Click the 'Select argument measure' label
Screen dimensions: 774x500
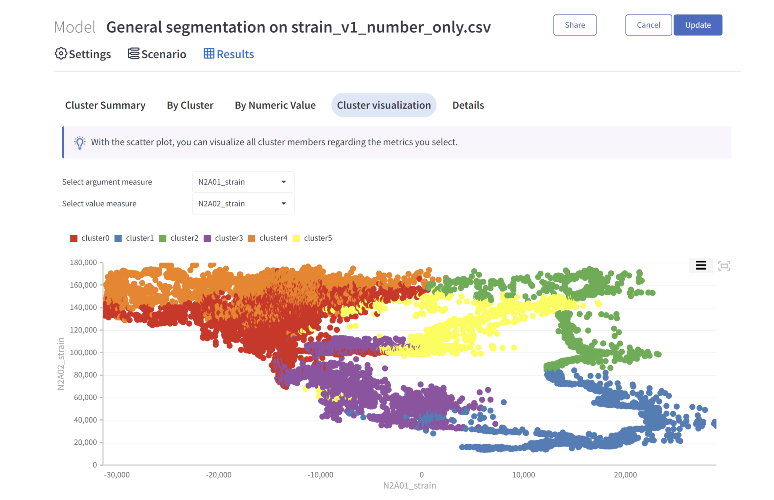pos(107,182)
